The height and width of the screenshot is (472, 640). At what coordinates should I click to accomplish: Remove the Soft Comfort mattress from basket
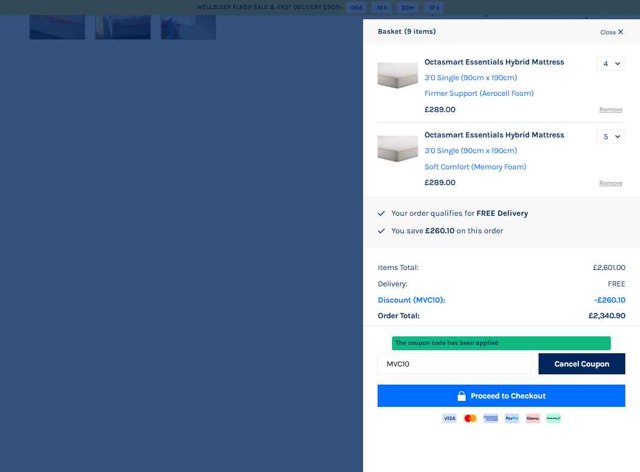click(611, 183)
